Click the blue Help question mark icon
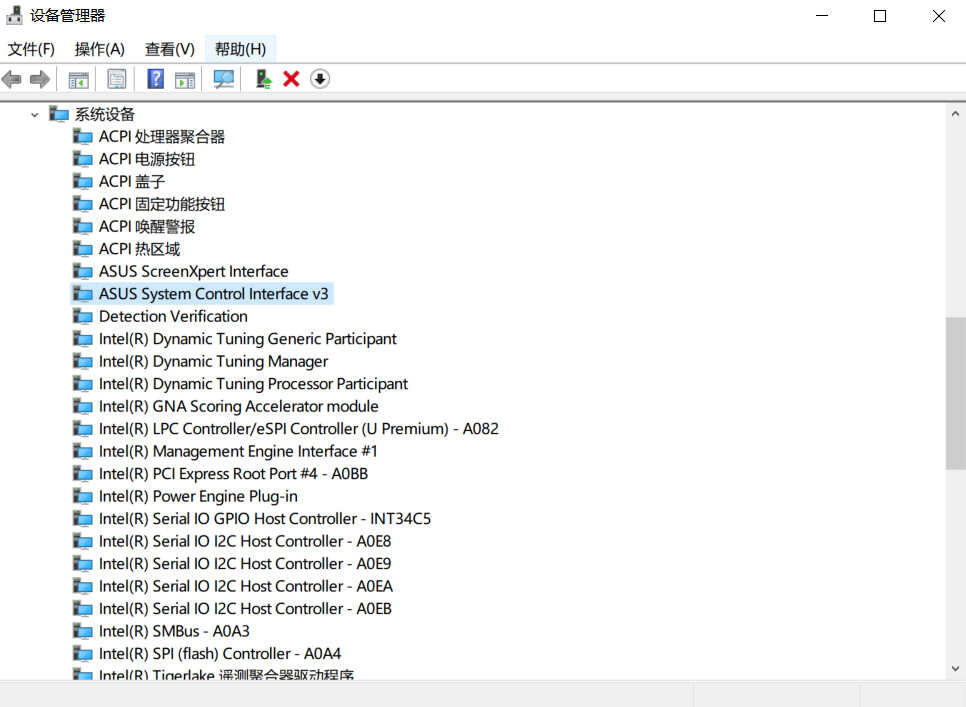 pos(156,79)
